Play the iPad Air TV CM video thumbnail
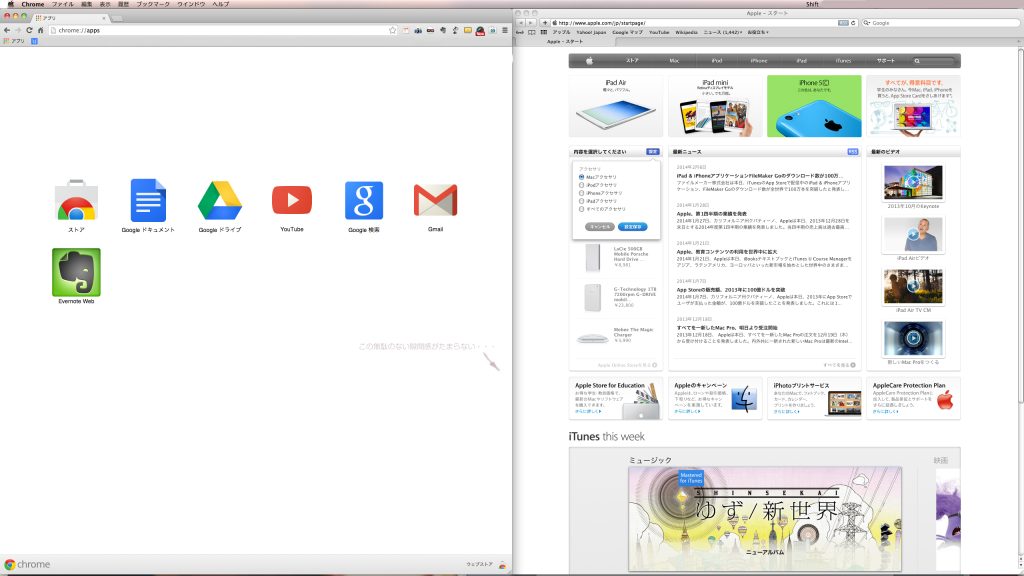 pos(913,287)
